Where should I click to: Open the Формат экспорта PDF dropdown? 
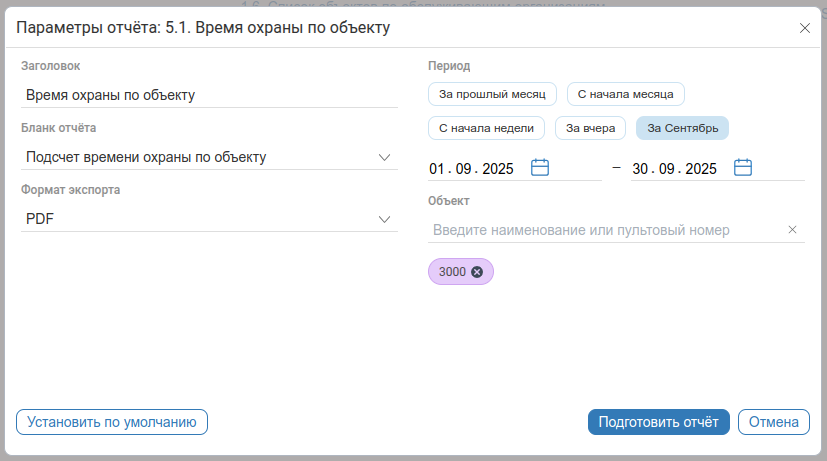click(385, 219)
